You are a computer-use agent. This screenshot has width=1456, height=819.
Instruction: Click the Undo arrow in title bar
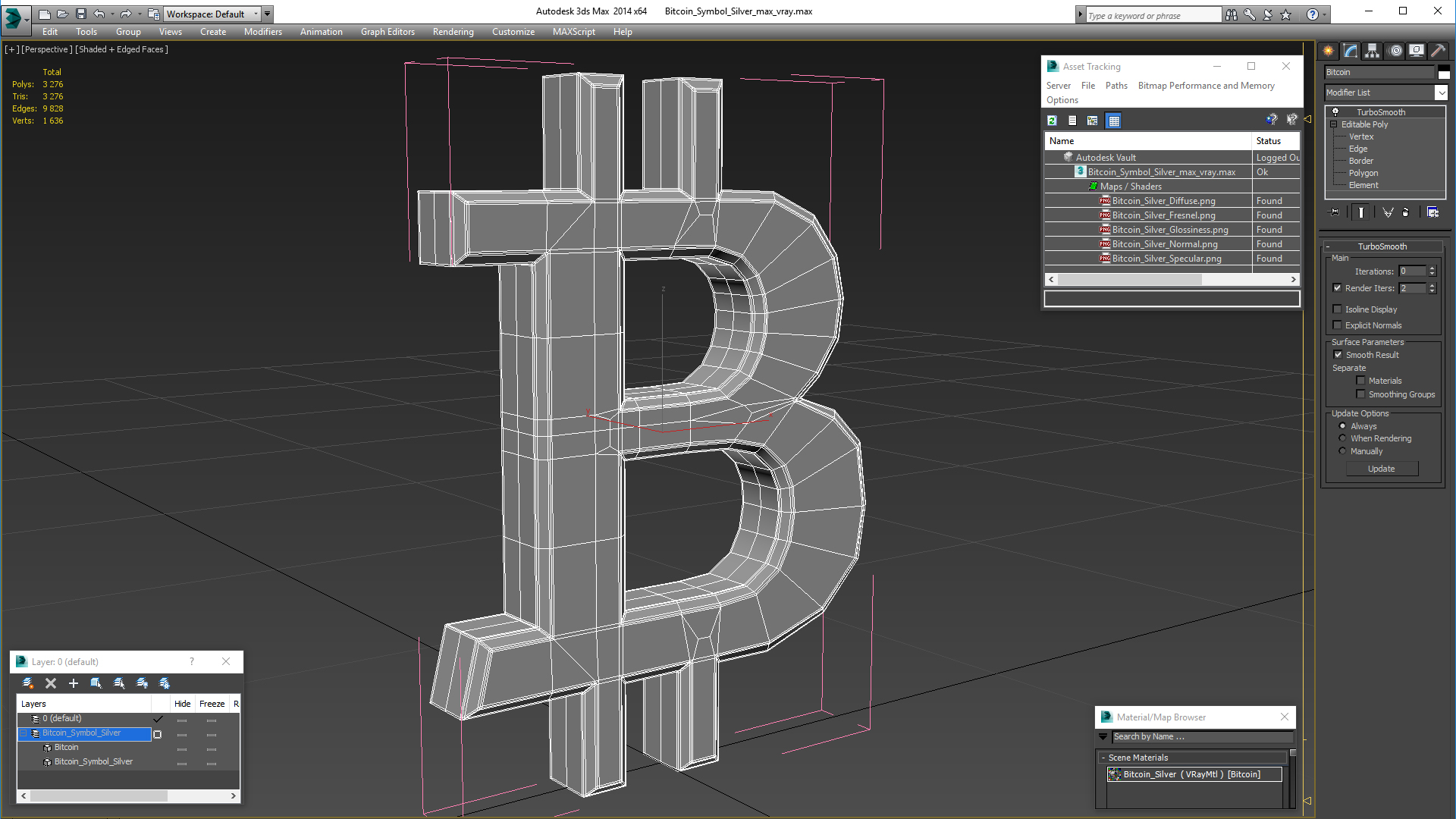coord(99,14)
